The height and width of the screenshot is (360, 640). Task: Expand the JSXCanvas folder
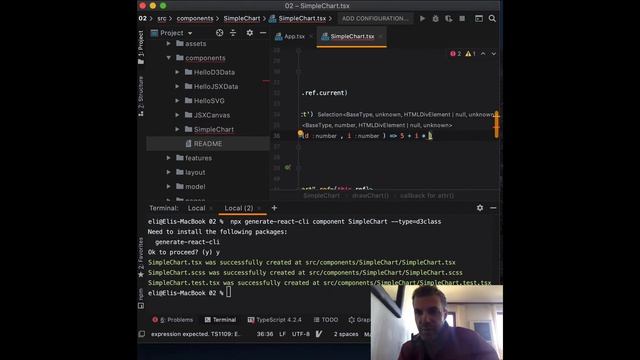[177, 115]
